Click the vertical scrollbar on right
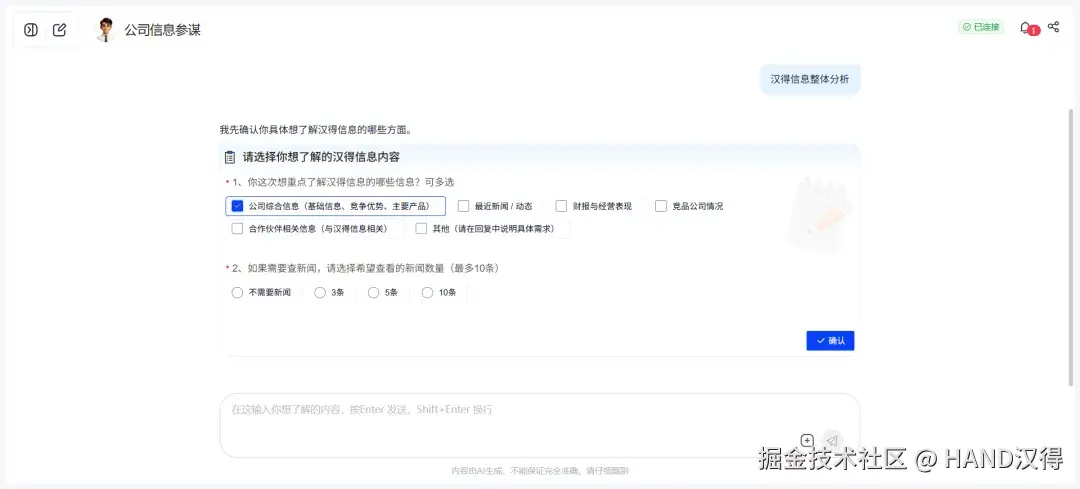This screenshot has width=1080, height=489. [x=1070, y=248]
